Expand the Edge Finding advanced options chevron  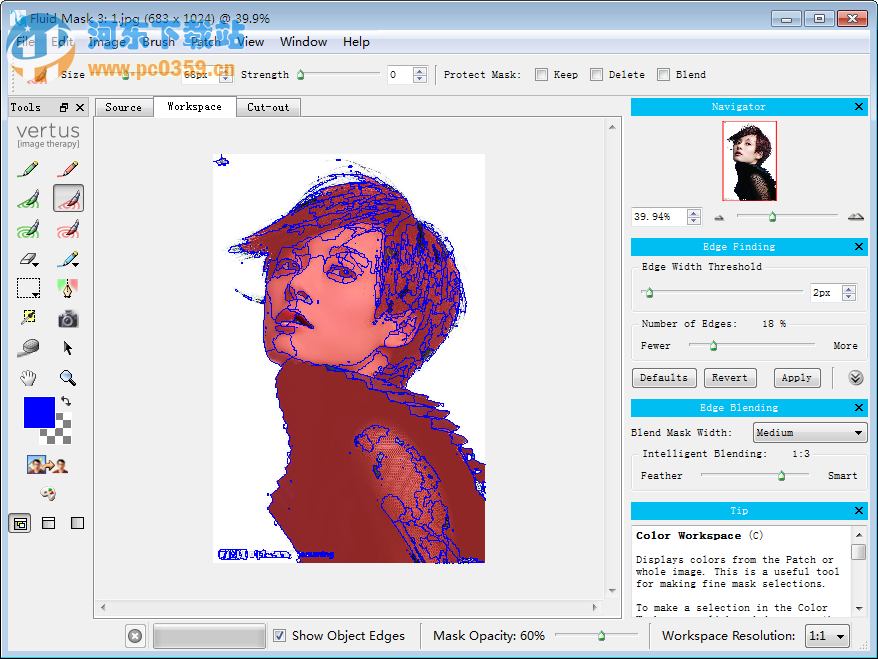pyautogui.click(x=855, y=378)
